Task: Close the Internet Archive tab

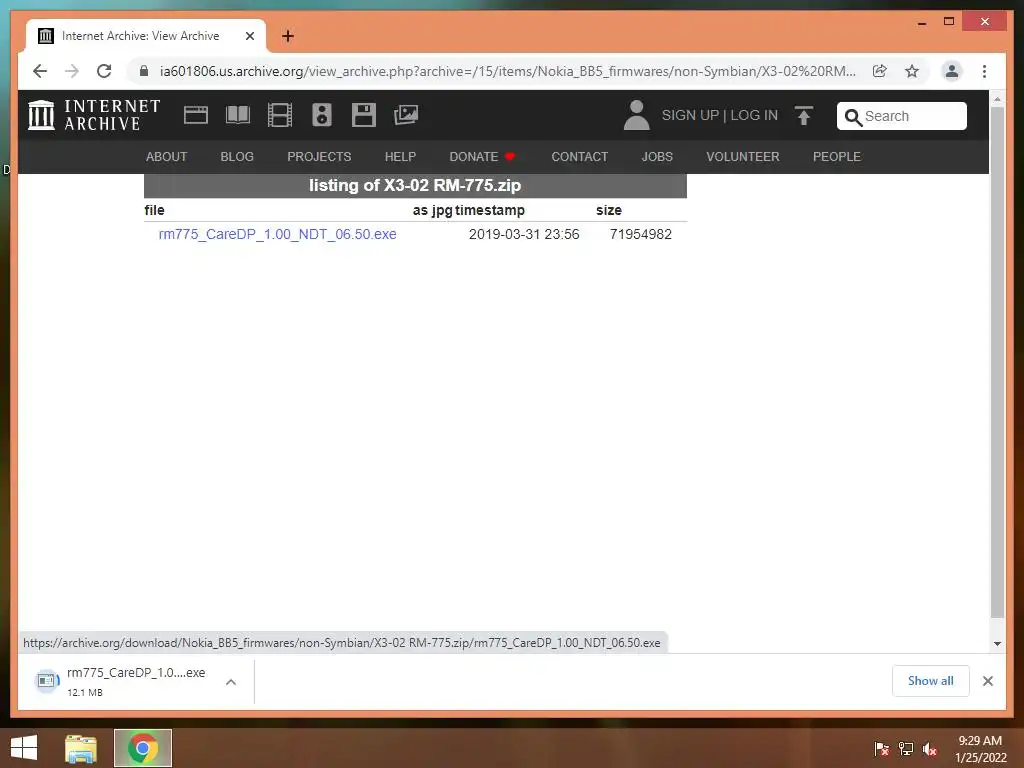Action: point(249,36)
